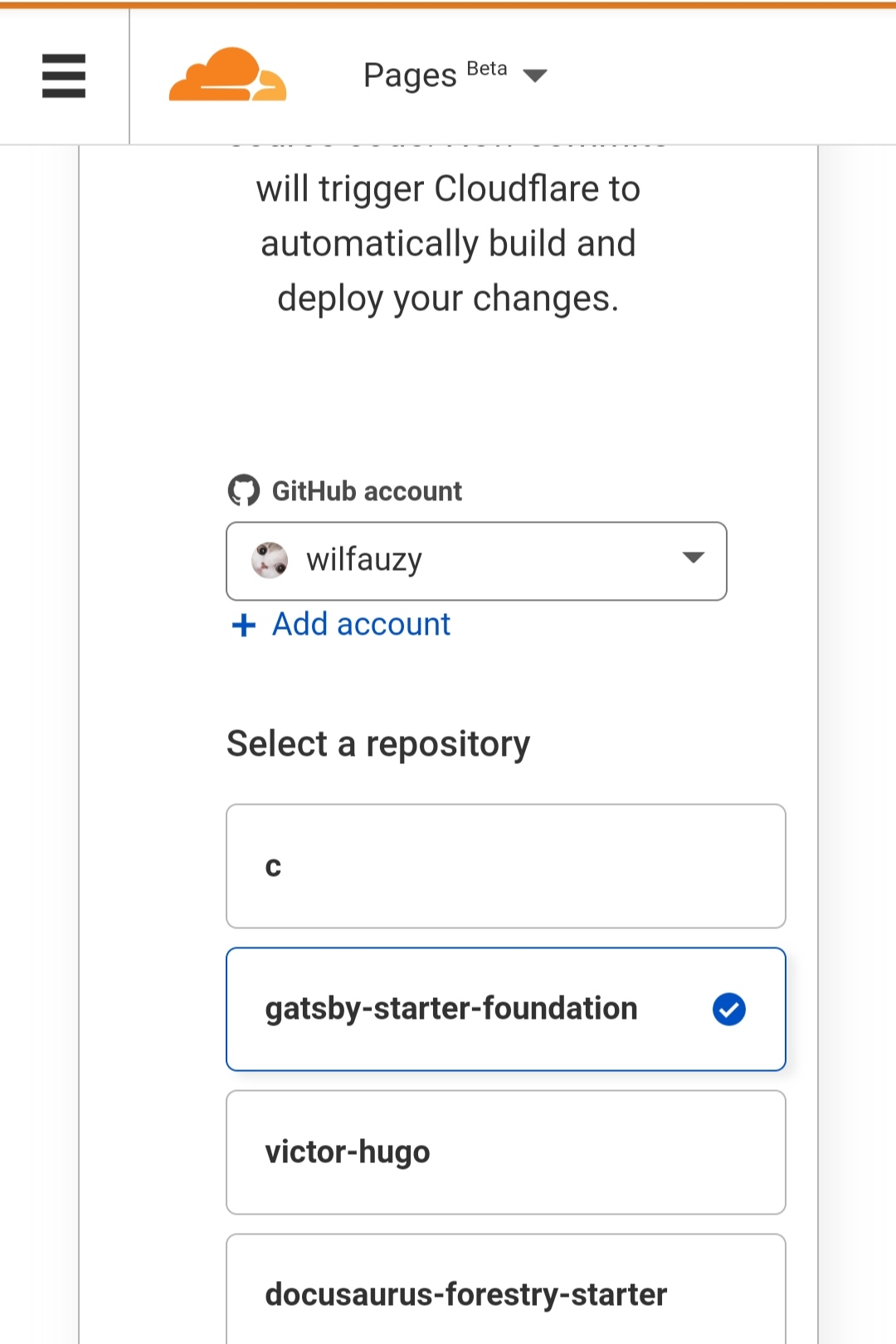Click the Select a repository heading
896x1344 pixels.
[378, 743]
